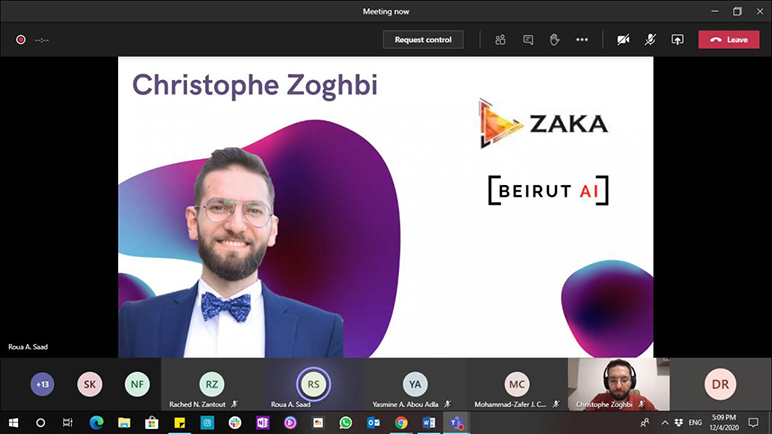Viewport: 772px width, 434px height.
Task: Select the NF participant avatar
Action: click(137, 384)
